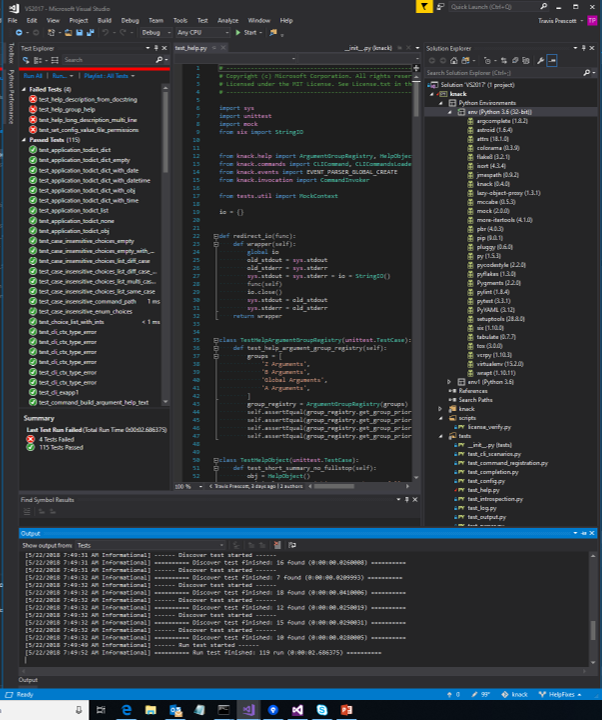The image size is (602, 720).
Task: Open the Any CPU platform dropdown
Action: (x=203, y=33)
